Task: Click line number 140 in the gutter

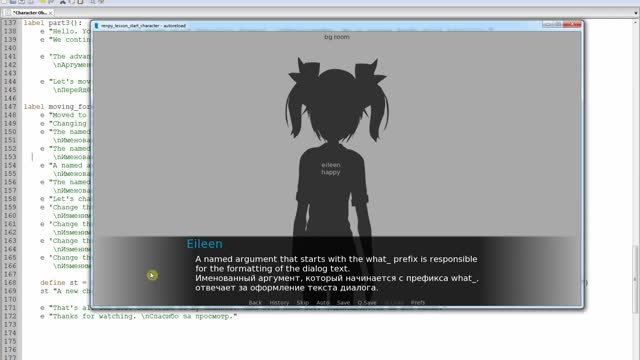Action: pos(10,48)
